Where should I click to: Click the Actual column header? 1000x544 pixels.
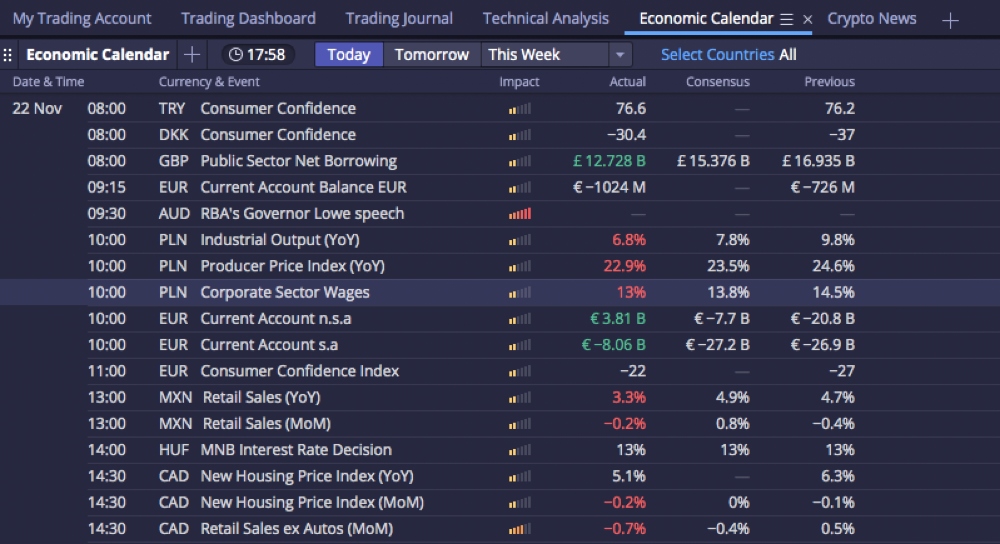pos(628,82)
